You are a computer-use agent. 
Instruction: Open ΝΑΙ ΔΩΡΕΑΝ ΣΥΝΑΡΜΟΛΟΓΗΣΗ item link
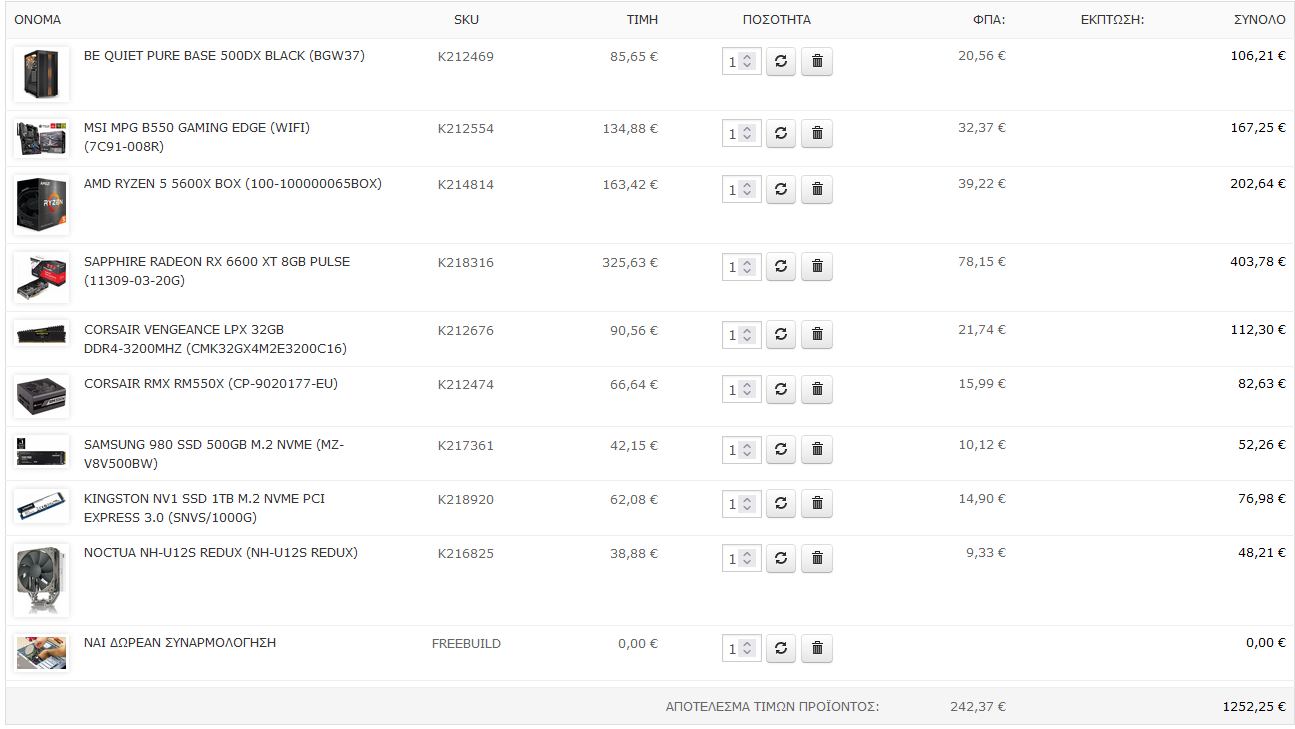coord(180,643)
